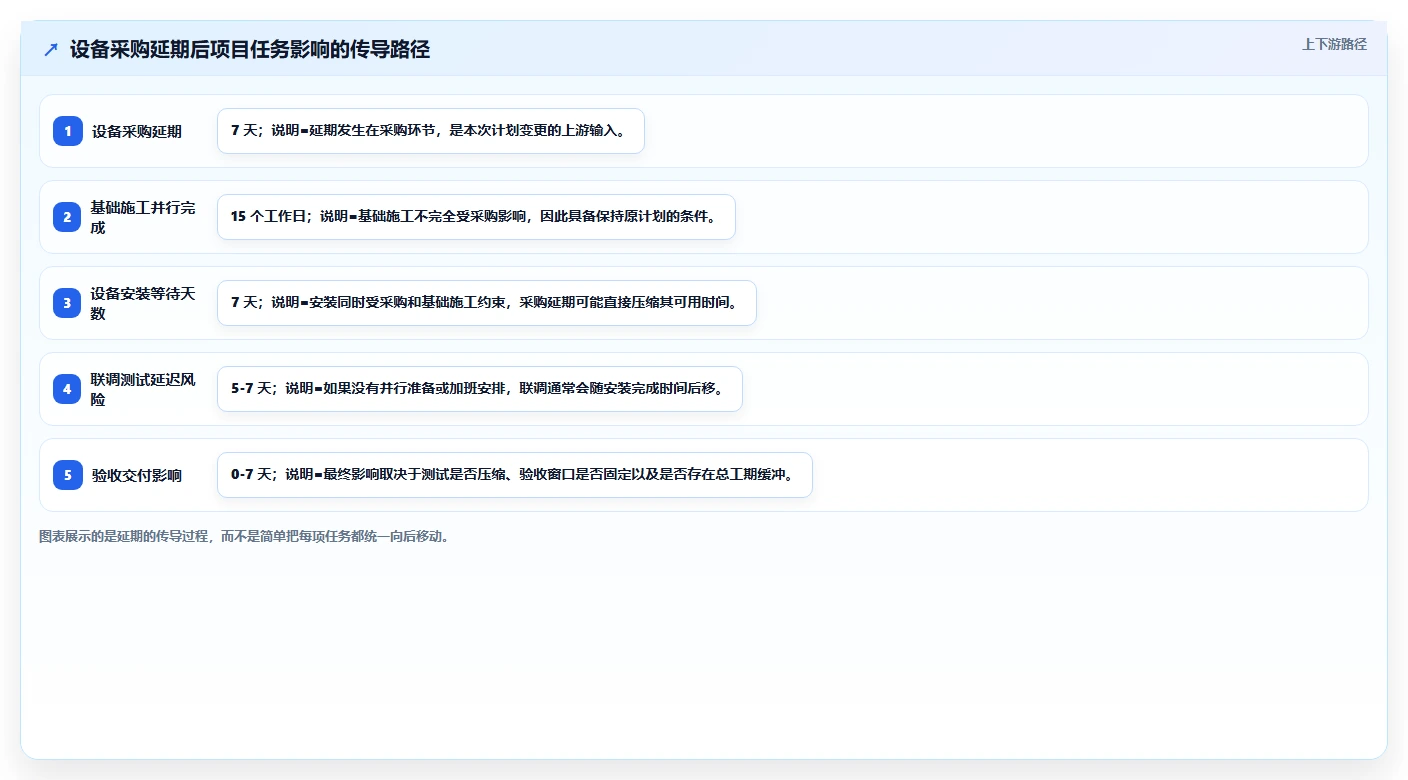Click the footnote 图表展示的是延期的传导过程
Image resolution: width=1408 pixels, height=780 pixels.
(x=245, y=536)
